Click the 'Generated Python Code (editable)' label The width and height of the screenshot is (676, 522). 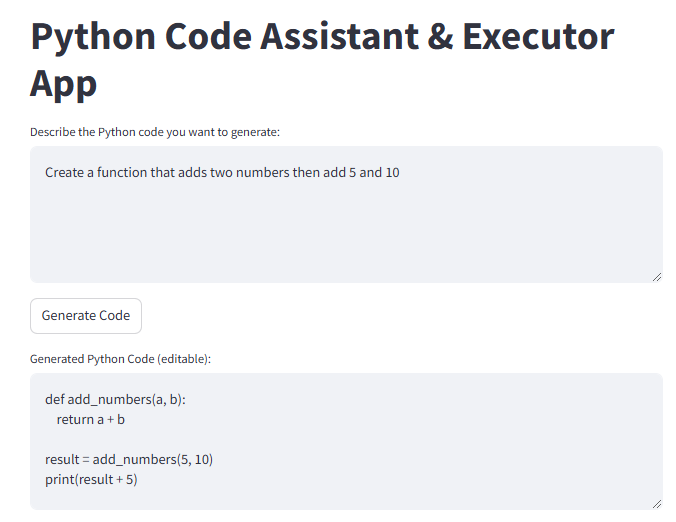[120, 359]
